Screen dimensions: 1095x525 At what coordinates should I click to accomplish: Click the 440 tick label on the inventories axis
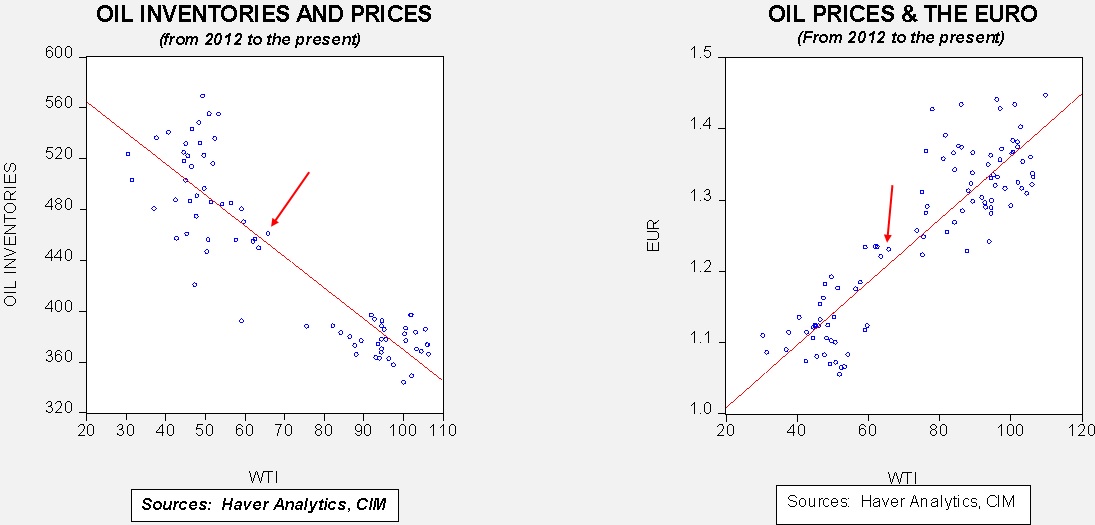tap(62, 259)
